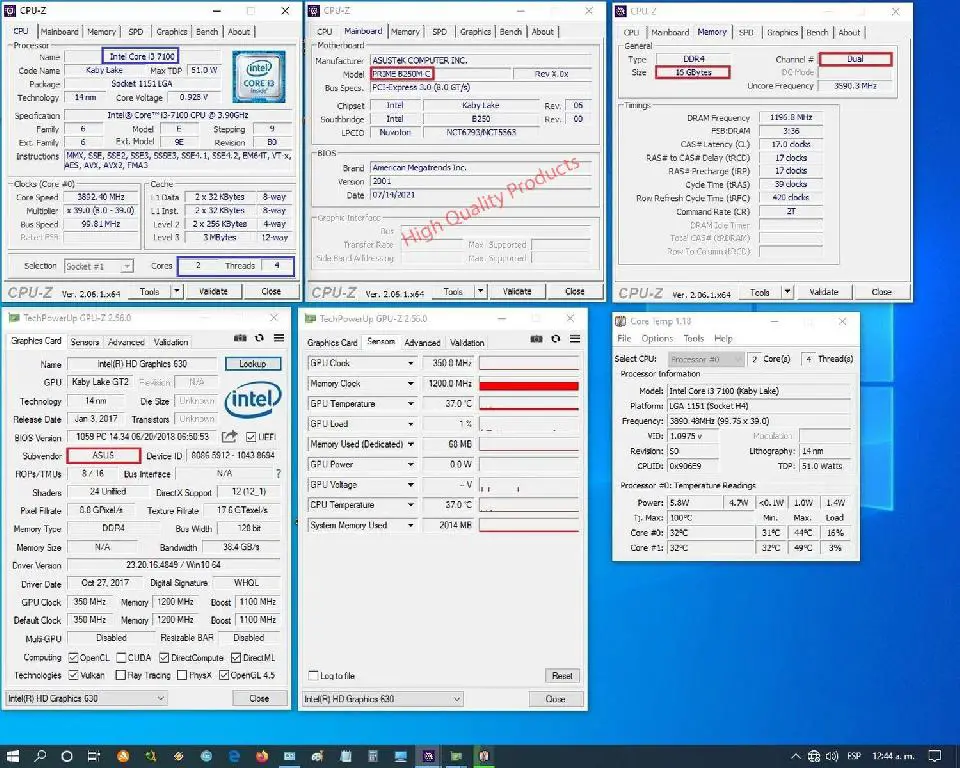The image size is (960, 768).
Task: Toggle the CUDA checkbox
Action: (x=121, y=658)
